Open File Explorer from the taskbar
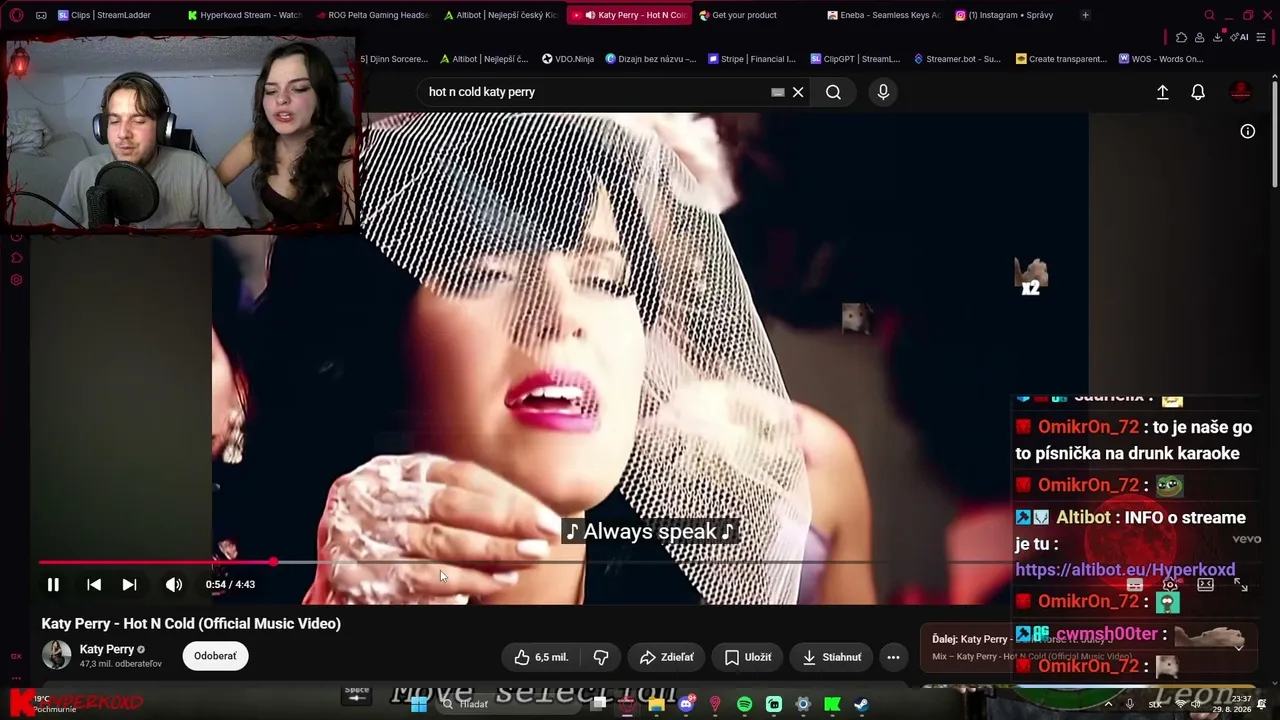Image resolution: width=1280 pixels, height=720 pixels. [x=656, y=704]
